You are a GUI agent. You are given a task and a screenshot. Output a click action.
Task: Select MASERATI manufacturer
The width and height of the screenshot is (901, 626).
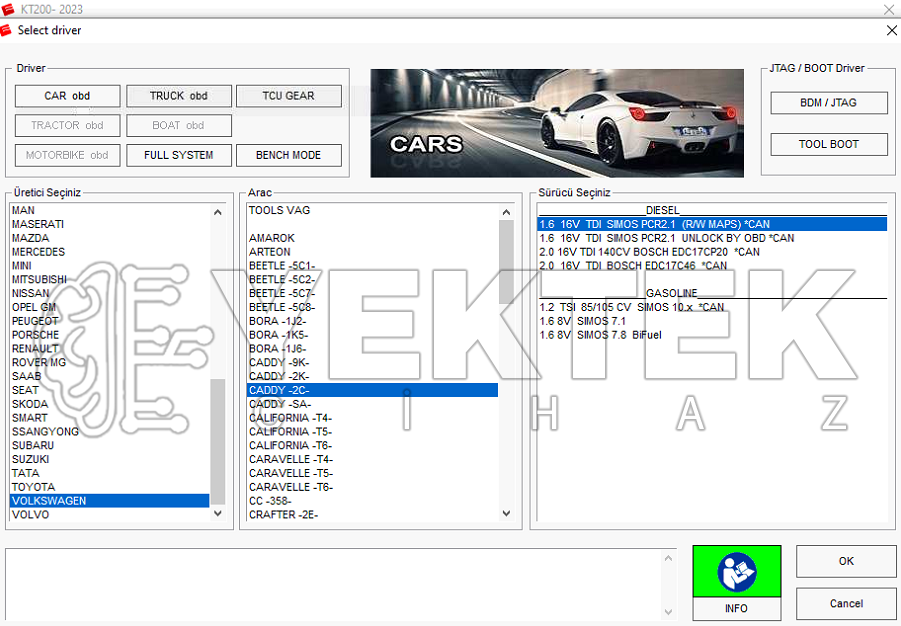point(109,224)
